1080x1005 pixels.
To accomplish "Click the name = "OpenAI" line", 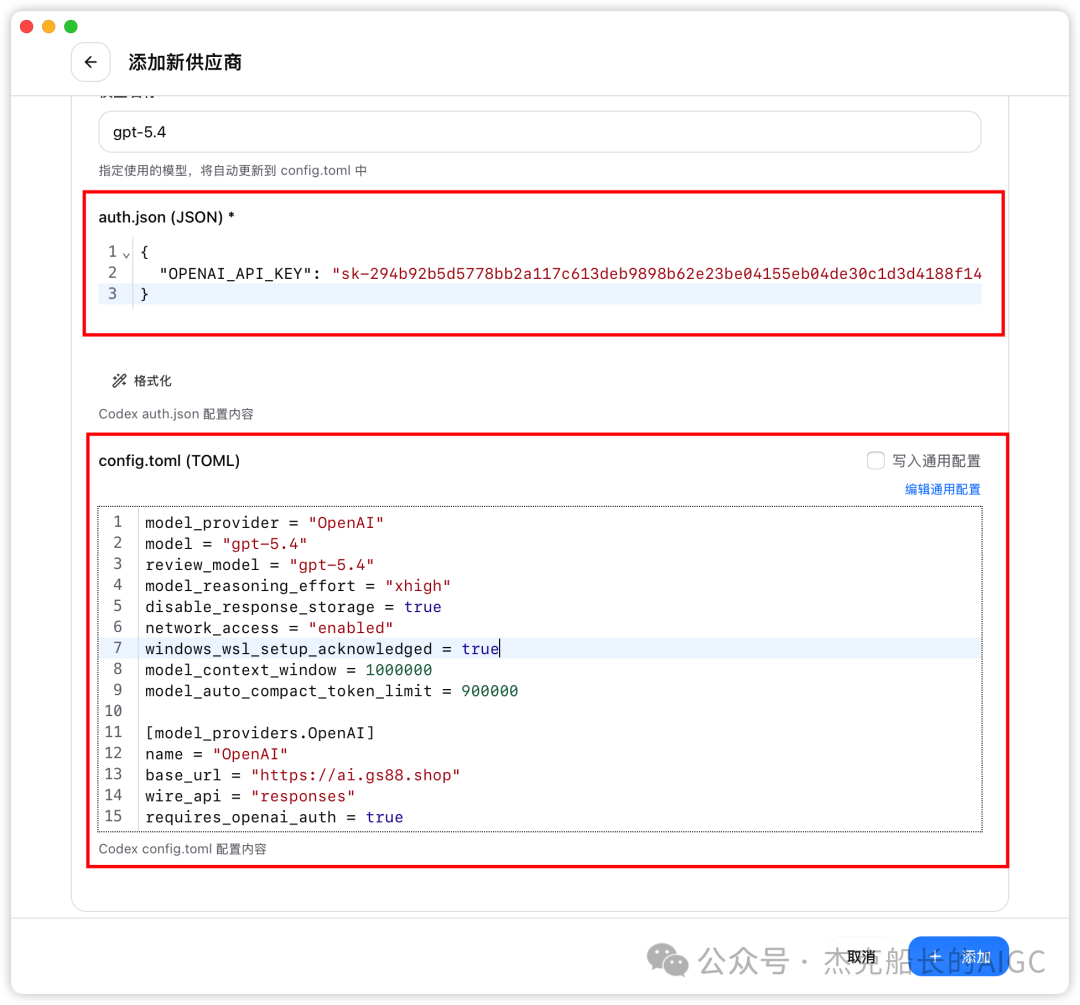I will tap(216, 754).
